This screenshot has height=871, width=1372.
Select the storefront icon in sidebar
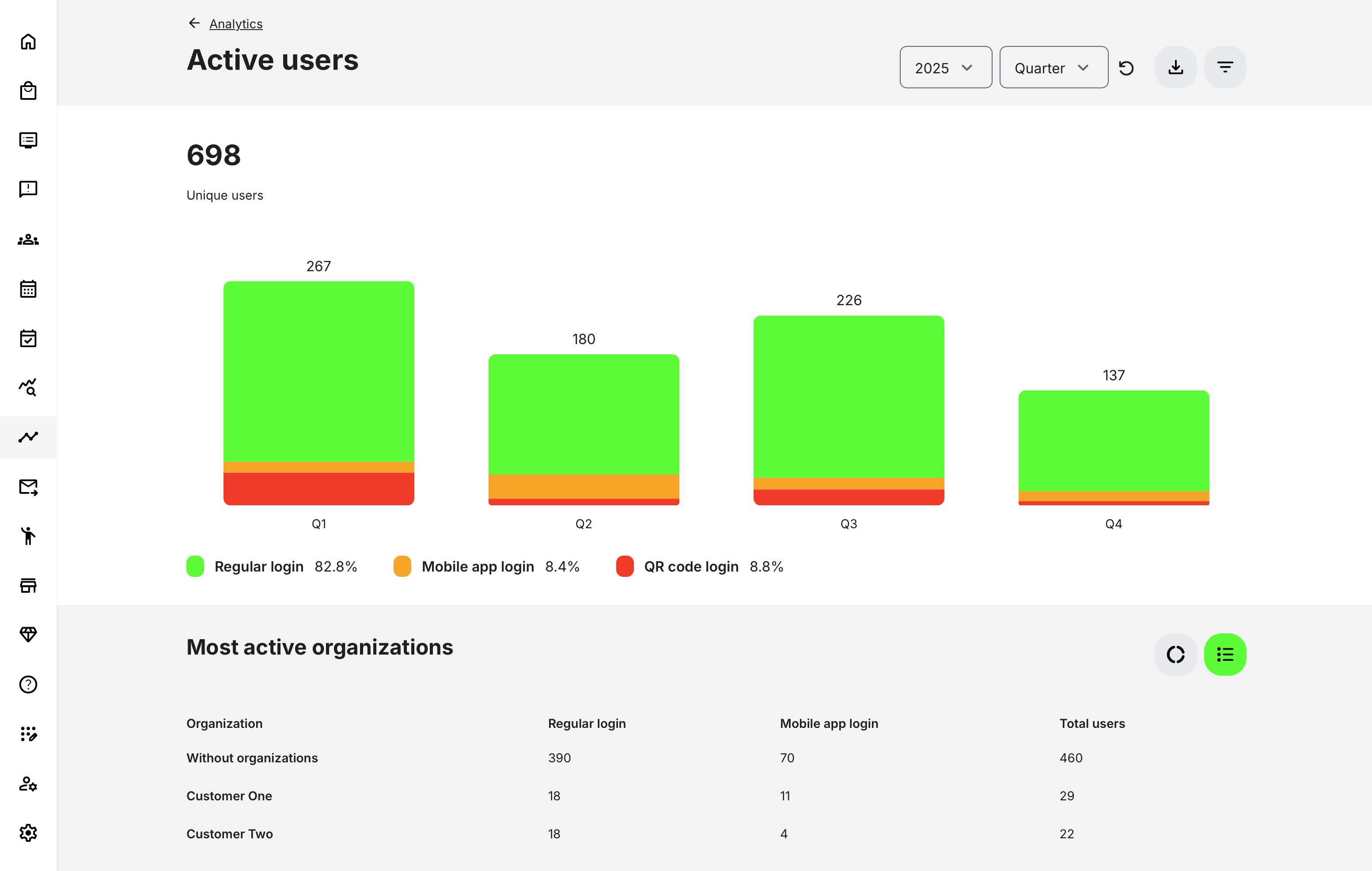[x=27, y=586]
